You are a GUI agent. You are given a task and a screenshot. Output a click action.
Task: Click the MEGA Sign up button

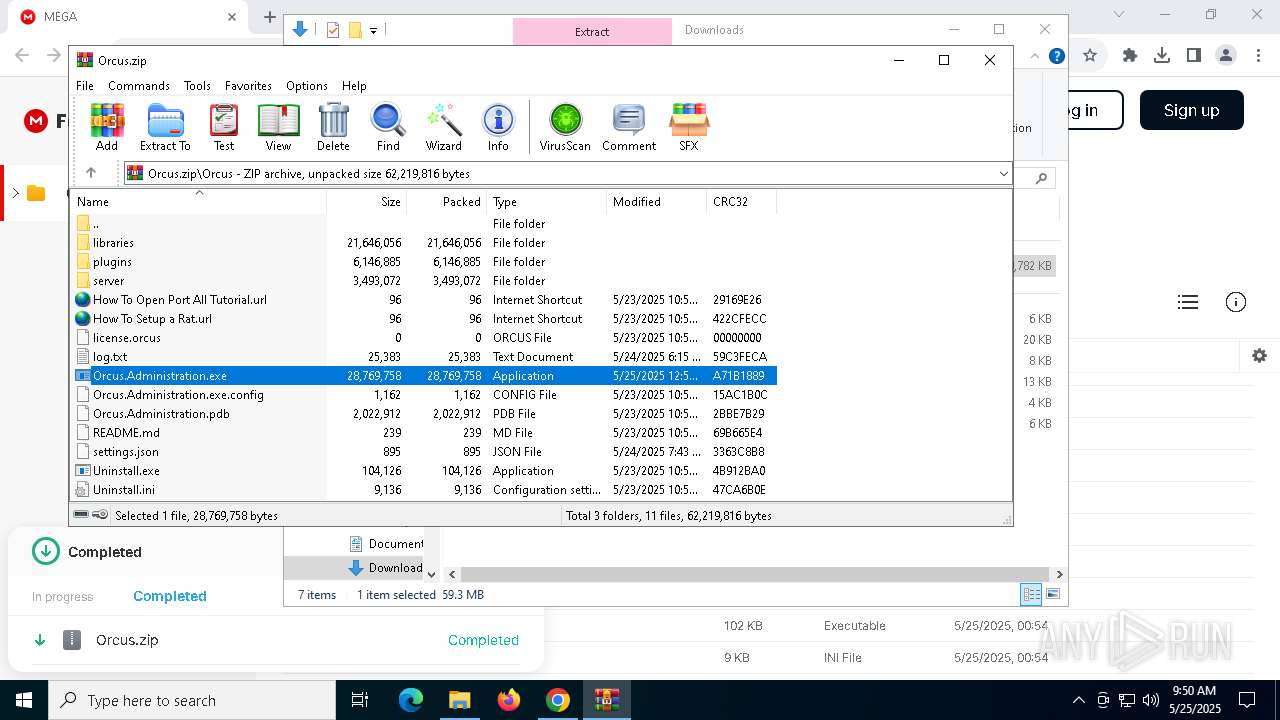pos(1191,110)
